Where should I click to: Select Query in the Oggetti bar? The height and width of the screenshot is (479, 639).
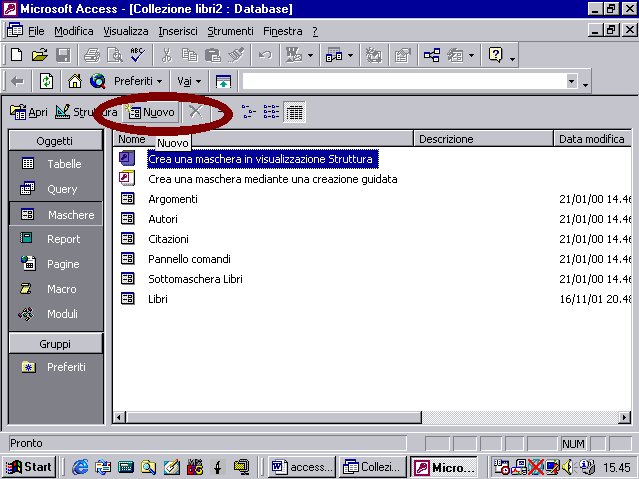point(56,189)
